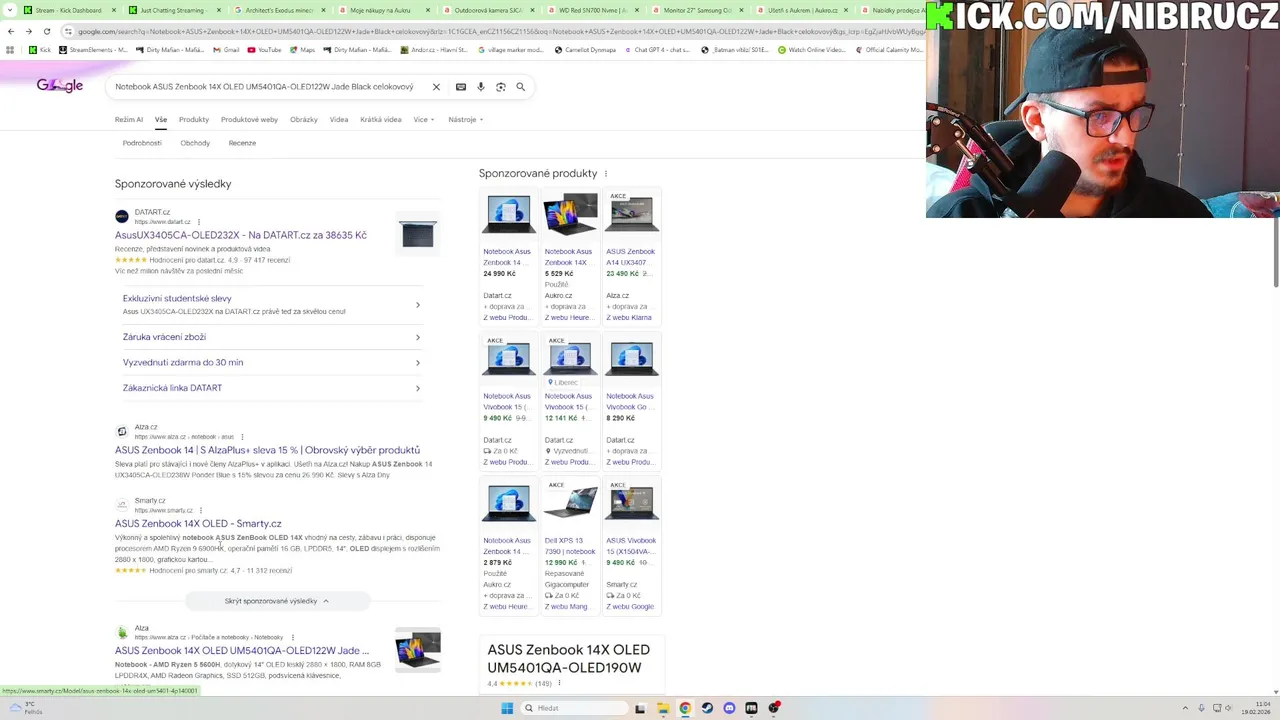This screenshot has width=1280, height=720.
Task: Switch to Videa search tab
Action: (x=339, y=120)
